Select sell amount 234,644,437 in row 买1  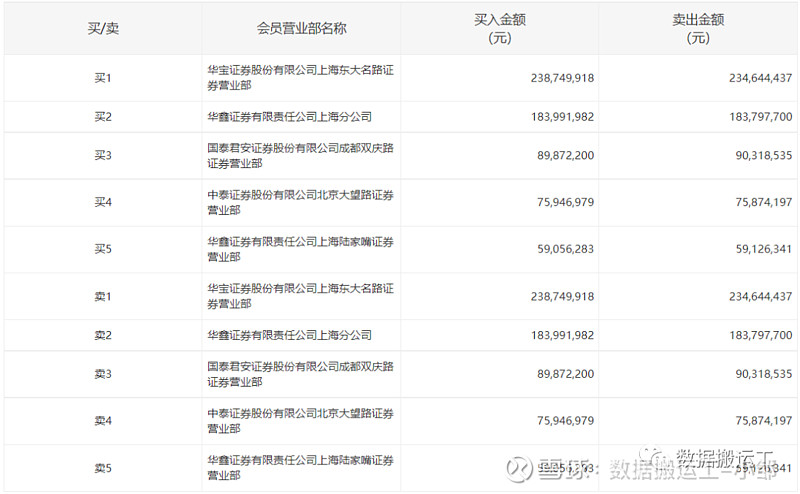[x=761, y=78]
